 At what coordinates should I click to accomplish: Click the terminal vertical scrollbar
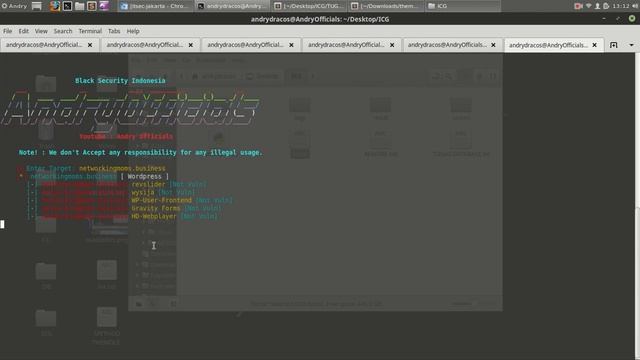click(x=637, y=206)
